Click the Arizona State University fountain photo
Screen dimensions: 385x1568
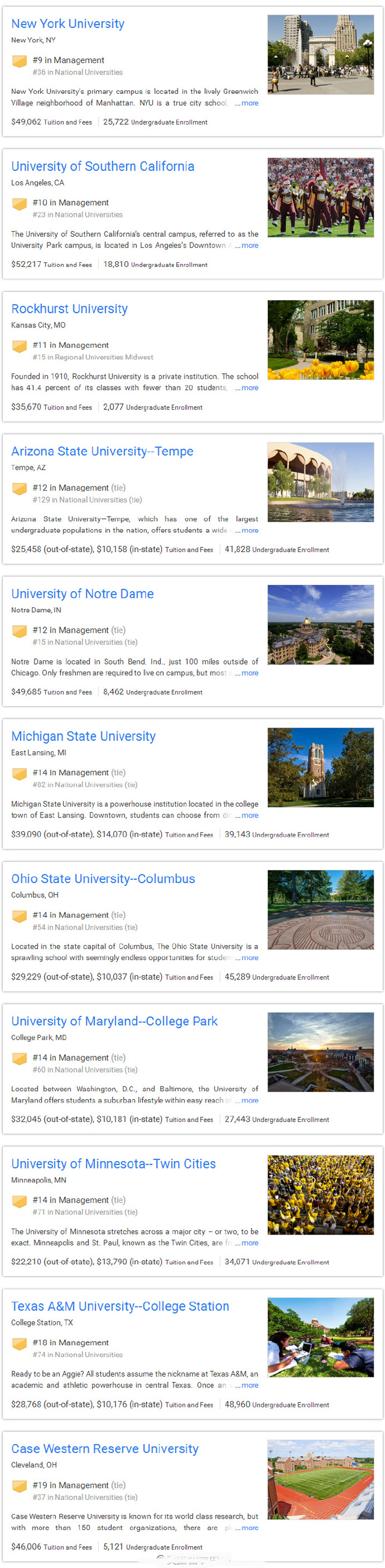tap(321, 482)
